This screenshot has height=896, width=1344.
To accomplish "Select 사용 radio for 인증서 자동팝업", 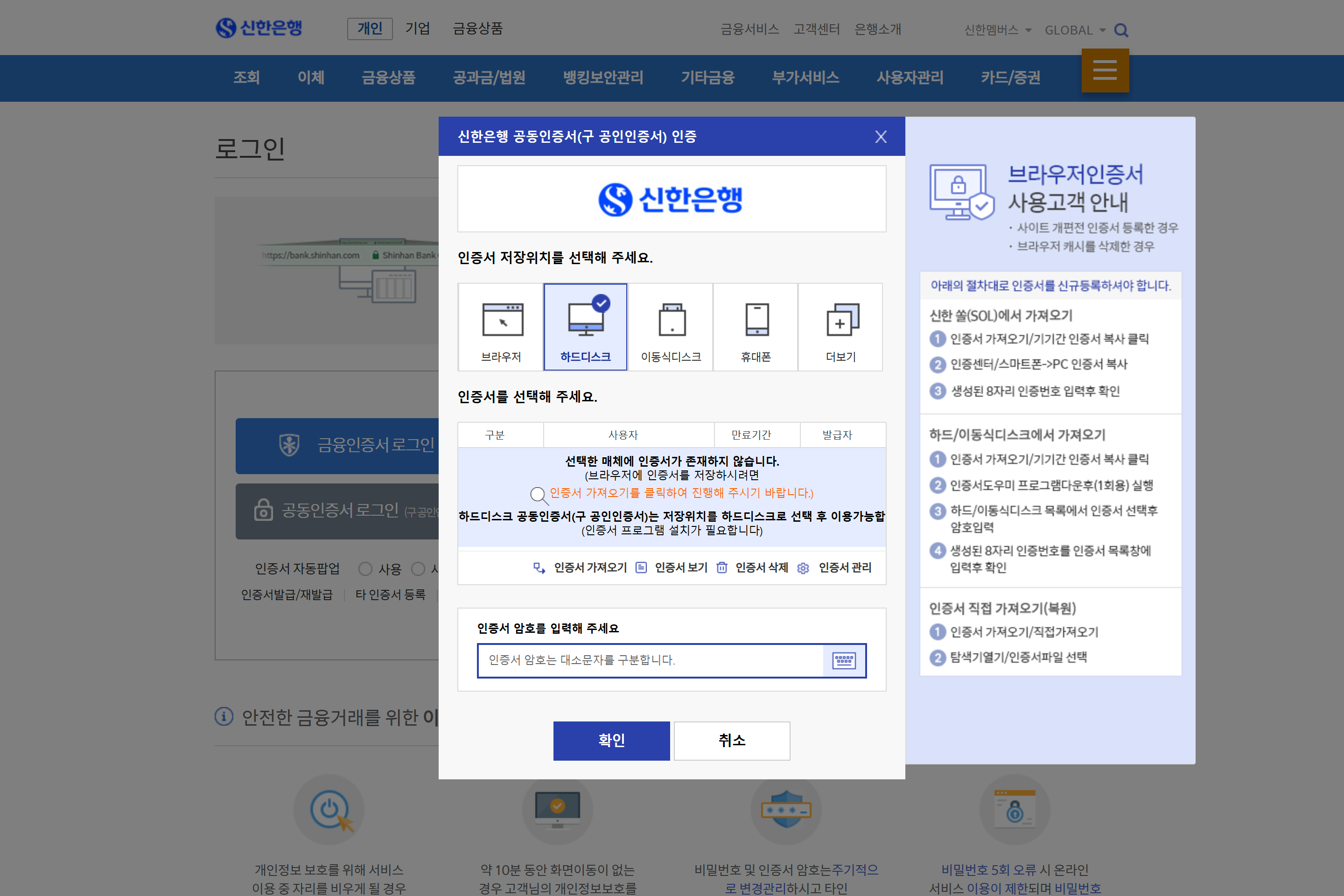I will (x=365, y=568).
